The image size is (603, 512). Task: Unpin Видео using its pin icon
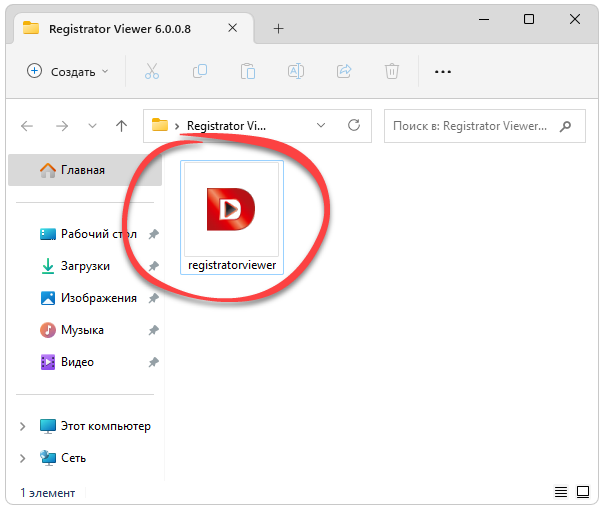point(154,362)
